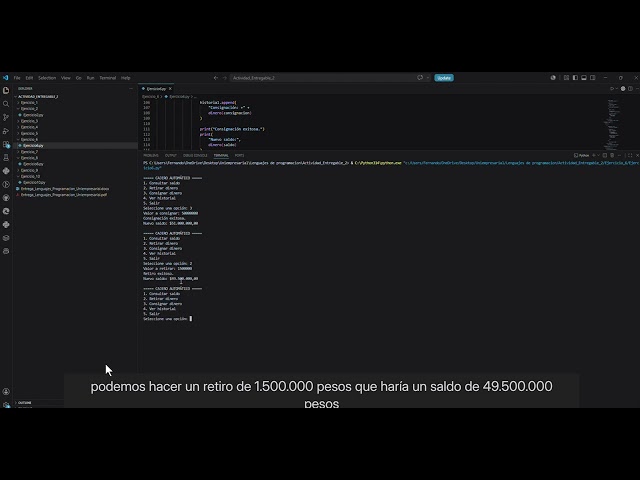Open the new terminal profile dropdown arrow
This screenshot has height=480, width=640.
click(598, 155)
